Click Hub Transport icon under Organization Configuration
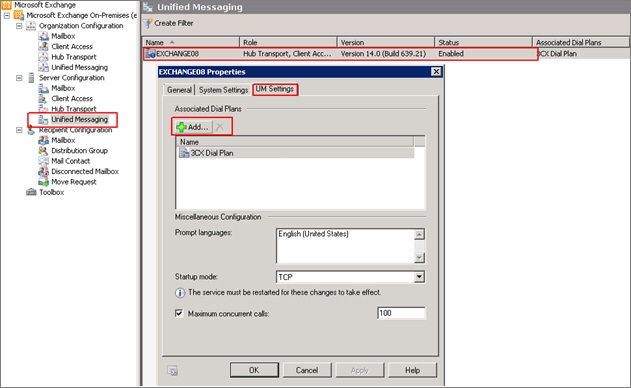Screen dimensions: 631x388 click(43, 57)
